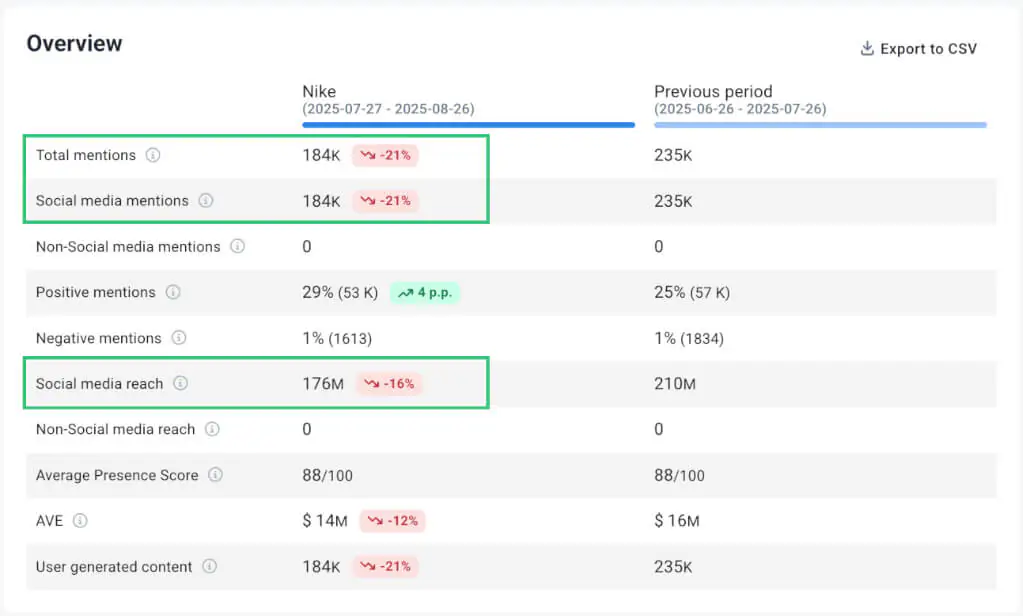1023x616 pixels.
Task: Click the Non-Social media mentions label
Action: (x=128, y=247)
